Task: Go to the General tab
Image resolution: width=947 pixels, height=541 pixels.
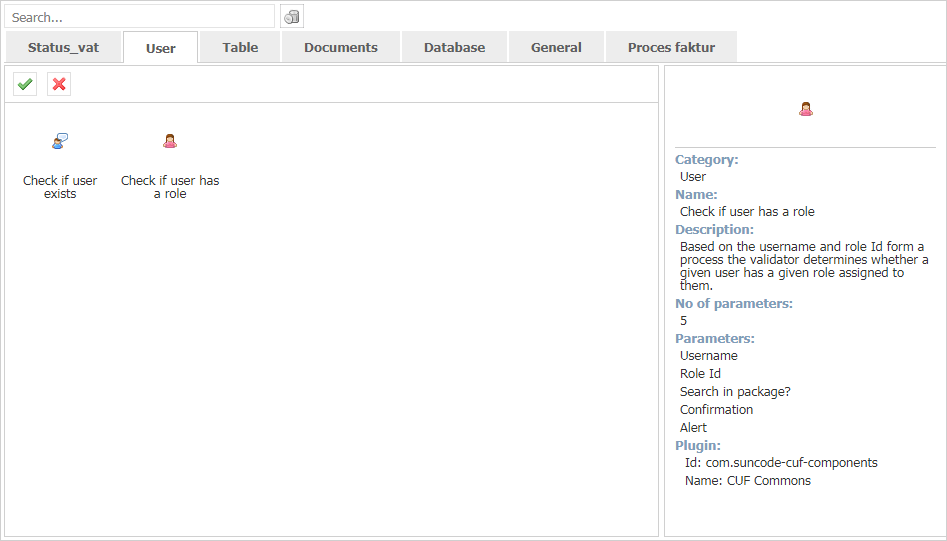Action: click(556, 47)
